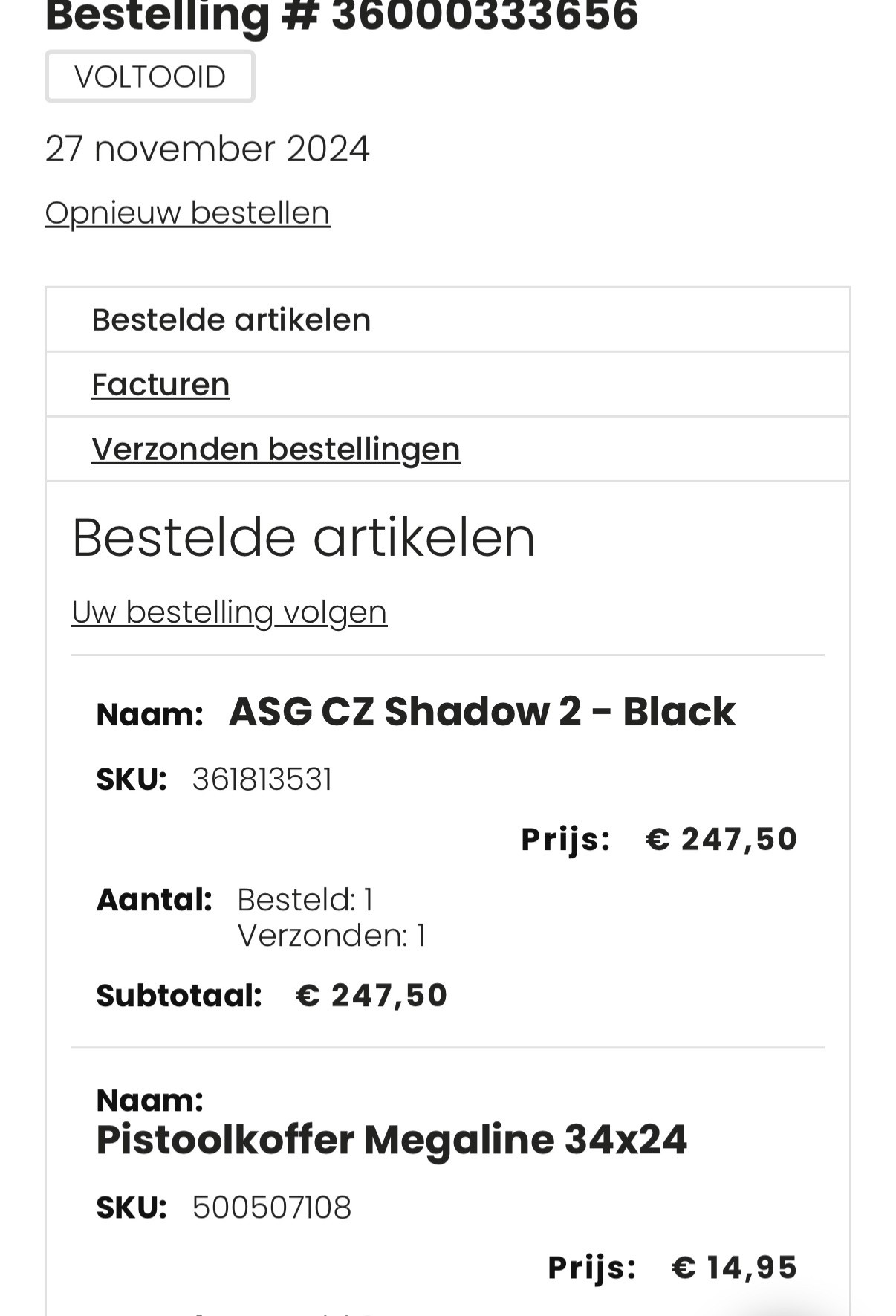Click the Besteld: 1 quantity text

305,900
